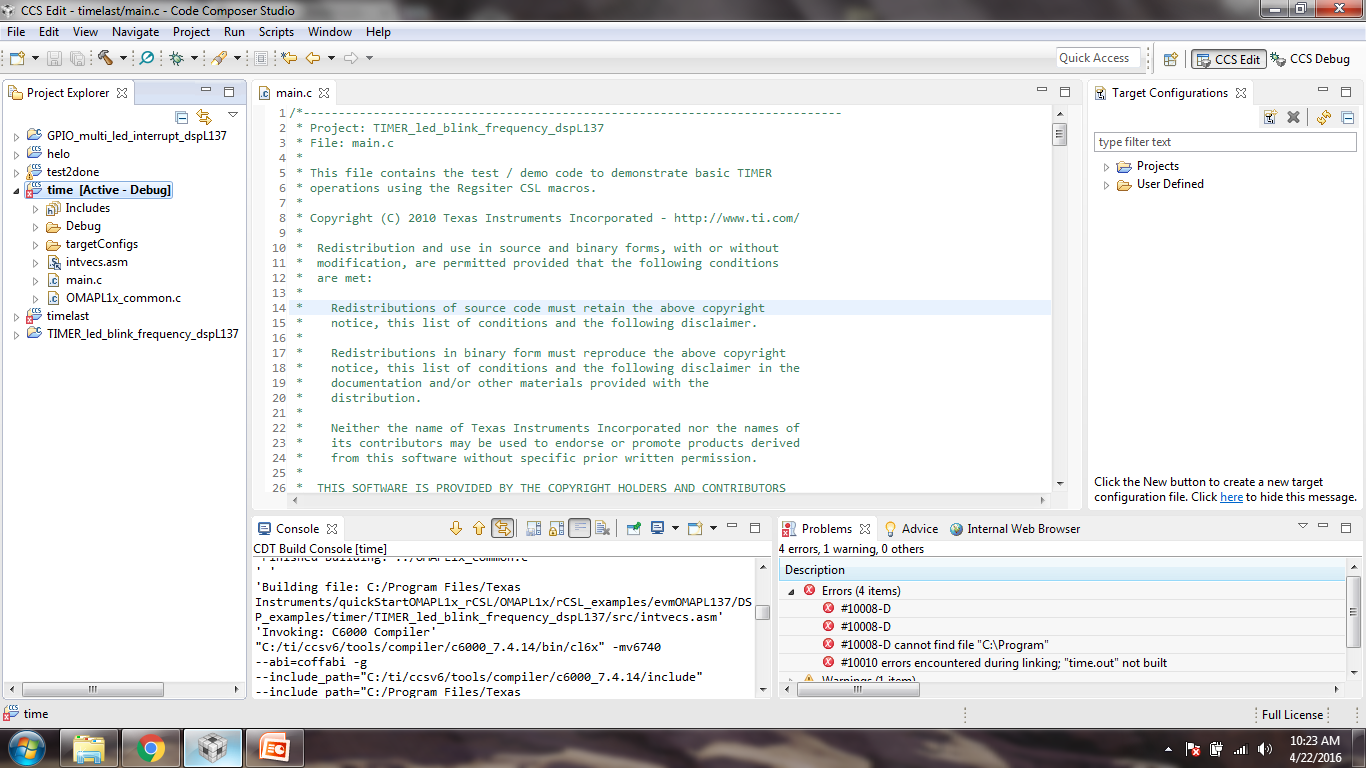Click the Code Composer Studio taskbar icon
The width and height of the screenshot is (1366, 768).
click(x=212, y=748)
